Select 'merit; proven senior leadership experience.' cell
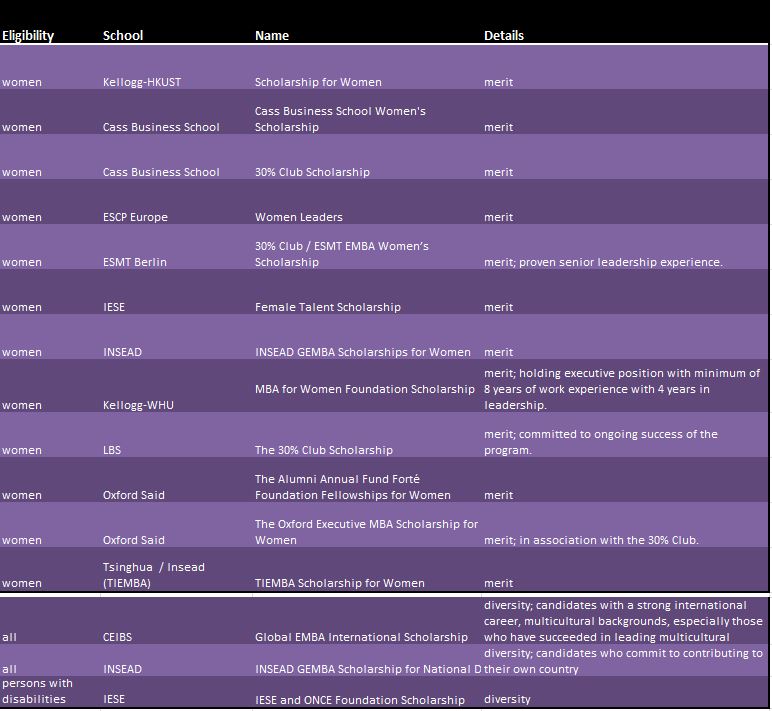This screenshot has width=772, height=711. [603, 262]
